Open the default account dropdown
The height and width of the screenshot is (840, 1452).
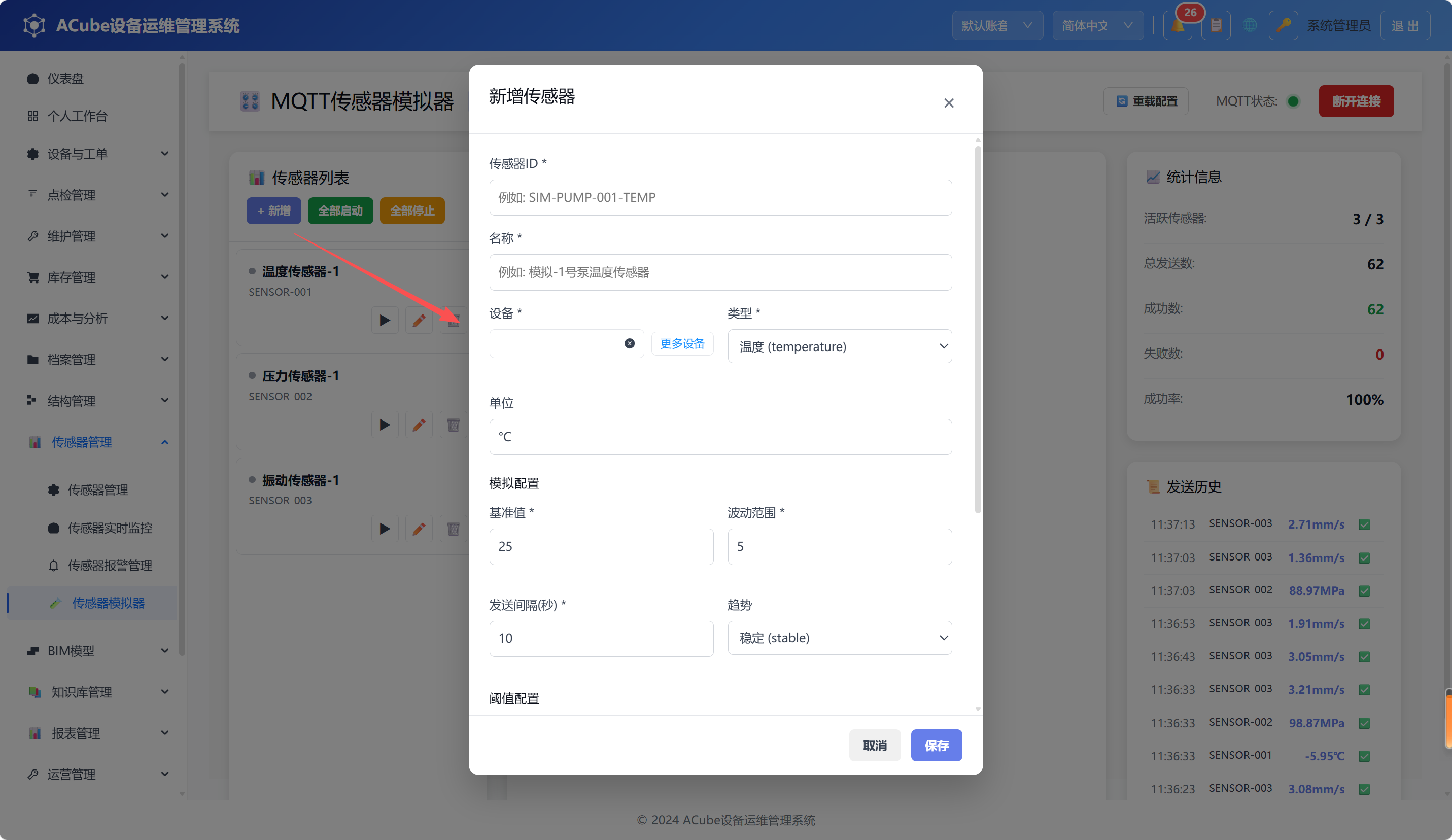click(x=997, y=26)
